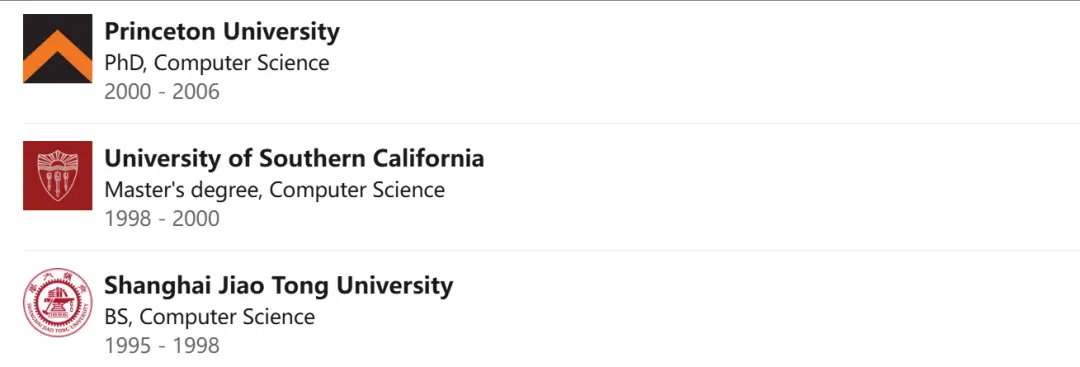
Task: Select the 1998 - 2000 date range
Action: pos(162,219)
